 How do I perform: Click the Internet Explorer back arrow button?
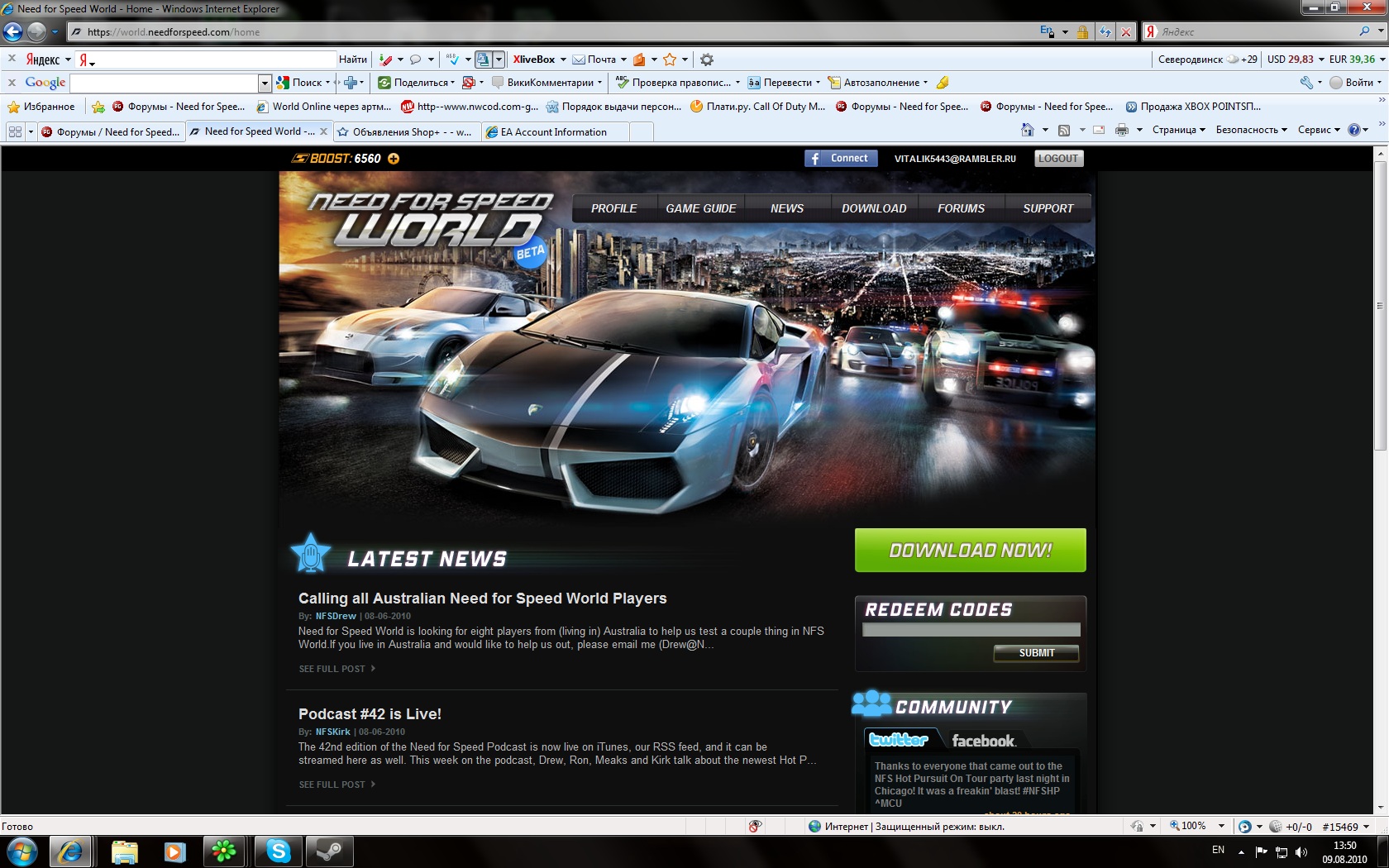click(13, 32)
